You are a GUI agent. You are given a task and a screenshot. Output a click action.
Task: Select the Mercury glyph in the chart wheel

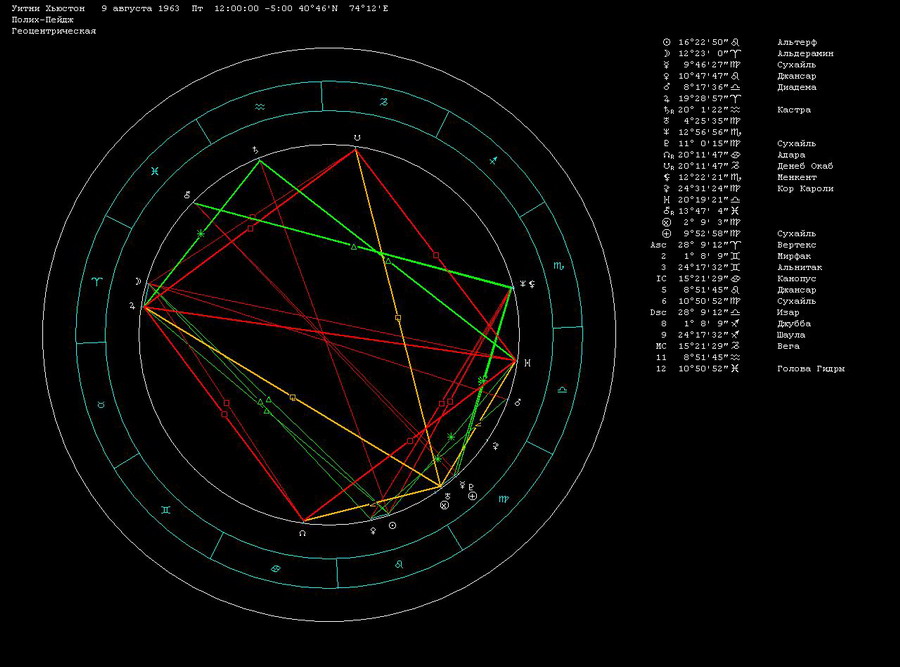coord(463,486)
